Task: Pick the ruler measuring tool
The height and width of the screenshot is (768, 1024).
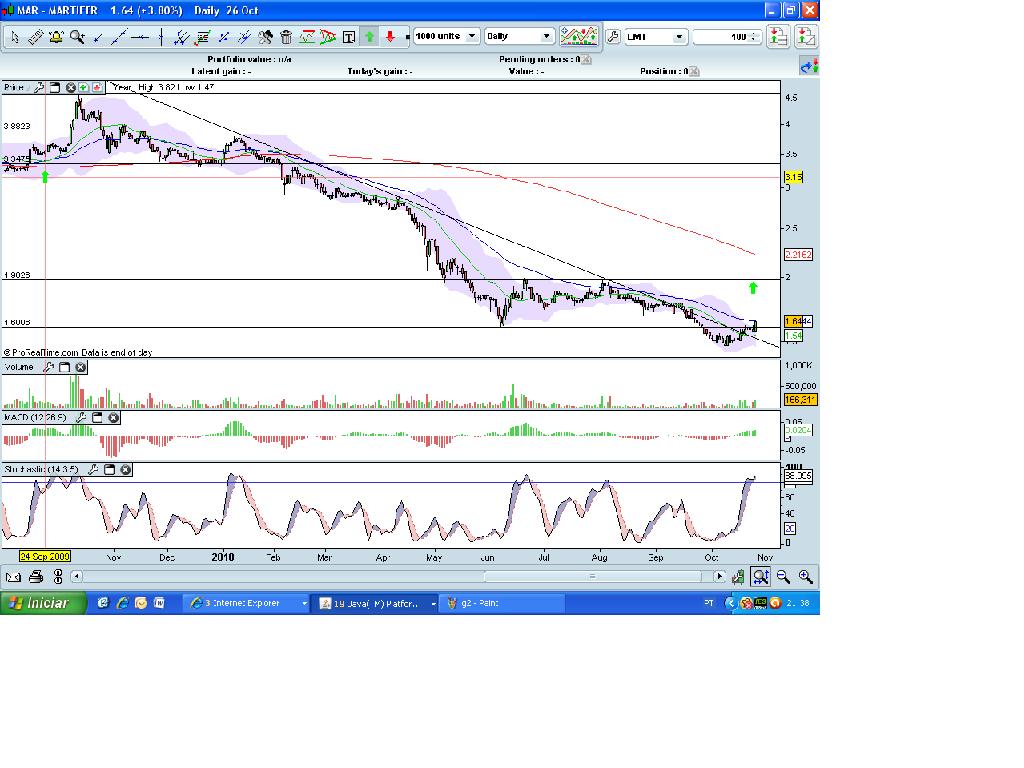Action: point(35,37)
